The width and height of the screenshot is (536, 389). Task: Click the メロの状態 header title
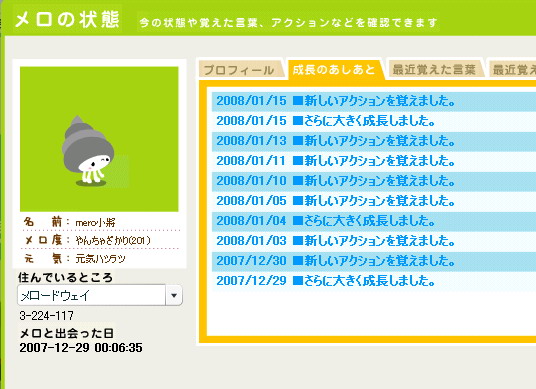(67, 19)
